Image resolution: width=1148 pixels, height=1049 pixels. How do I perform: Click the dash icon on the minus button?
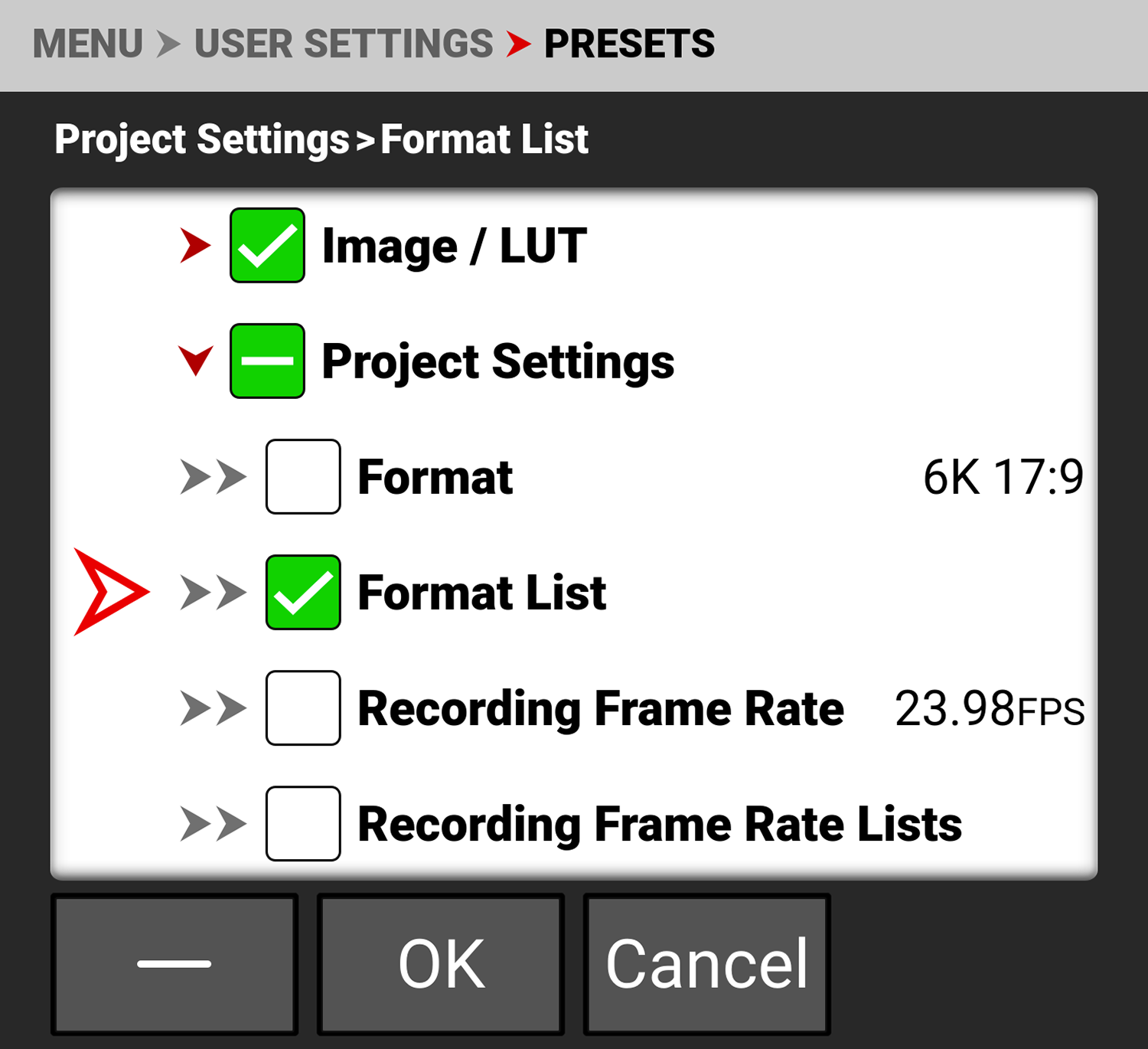click(174, 963)
